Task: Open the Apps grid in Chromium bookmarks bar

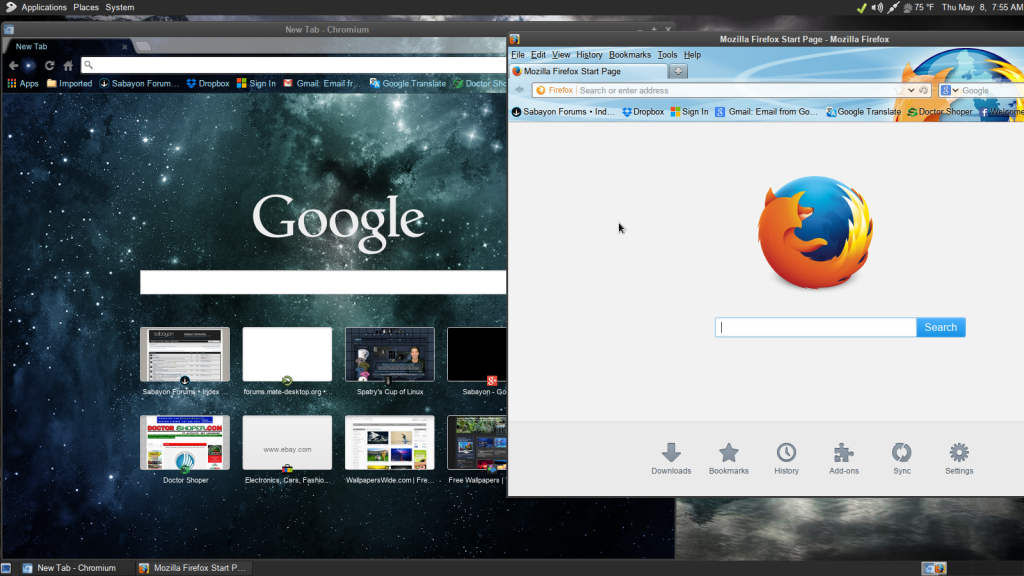Action: pos(23,84)
